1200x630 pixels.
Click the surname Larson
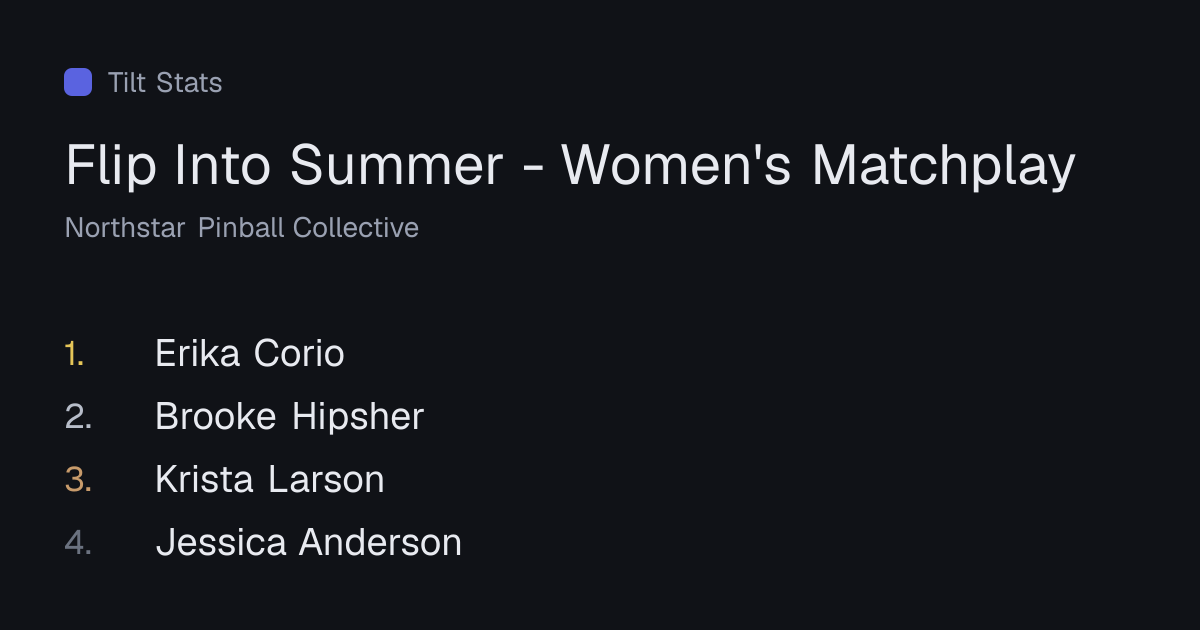[326, 480]
